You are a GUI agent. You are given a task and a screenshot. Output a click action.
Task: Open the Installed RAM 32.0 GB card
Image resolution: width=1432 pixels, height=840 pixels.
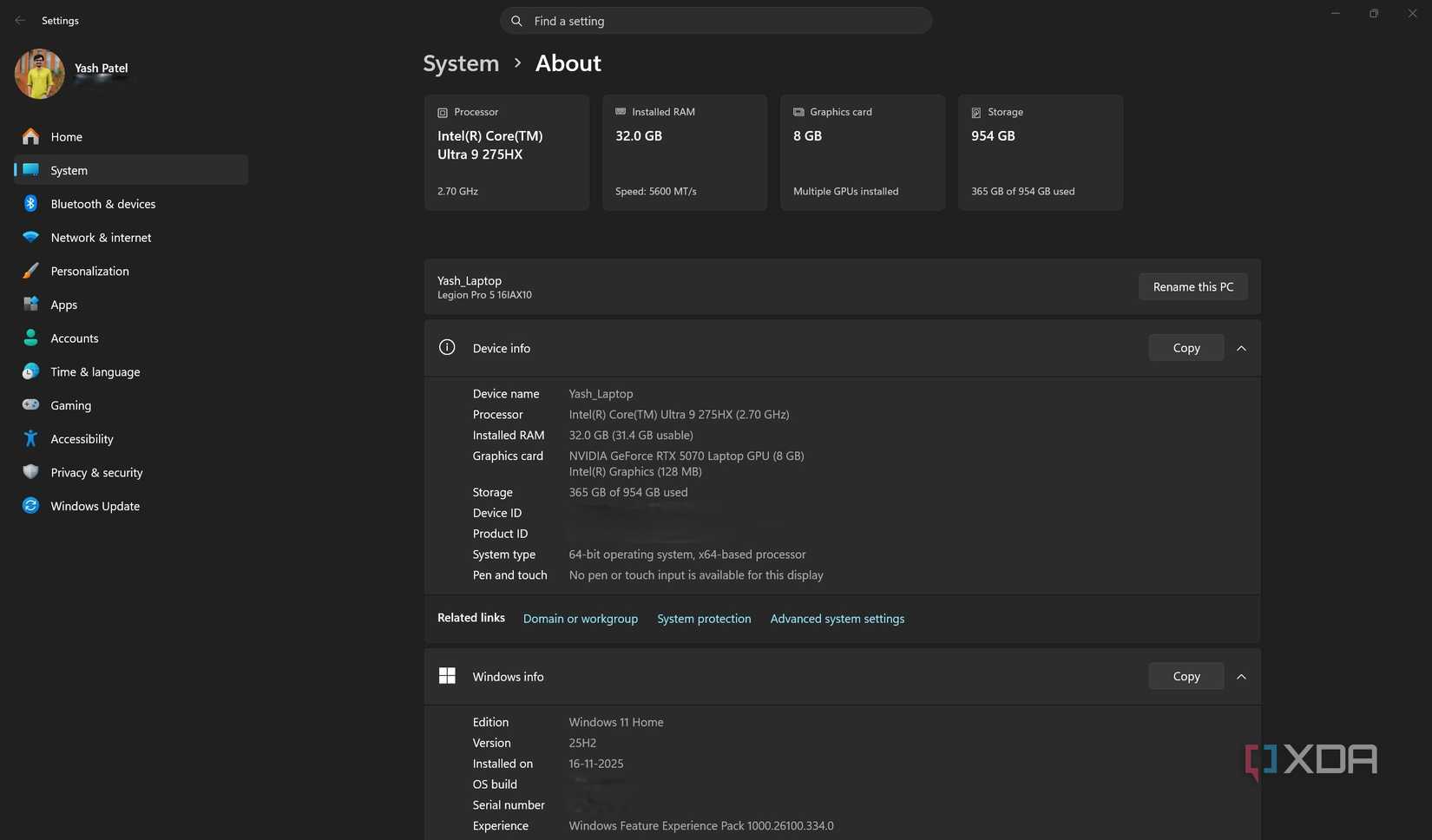pyautogui.click(x=685, y=152)
